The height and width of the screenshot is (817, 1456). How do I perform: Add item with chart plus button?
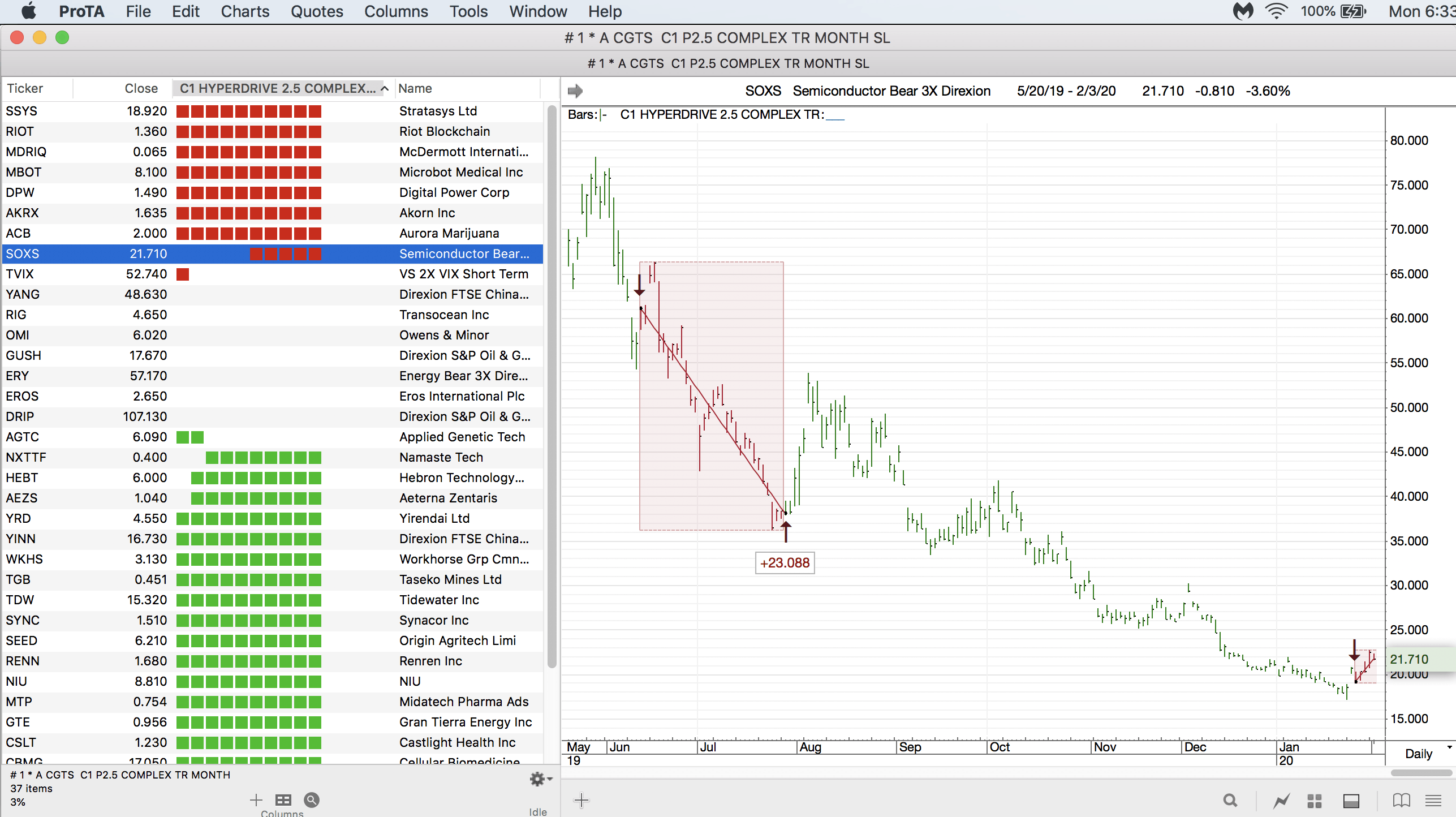tap(581, 799)
